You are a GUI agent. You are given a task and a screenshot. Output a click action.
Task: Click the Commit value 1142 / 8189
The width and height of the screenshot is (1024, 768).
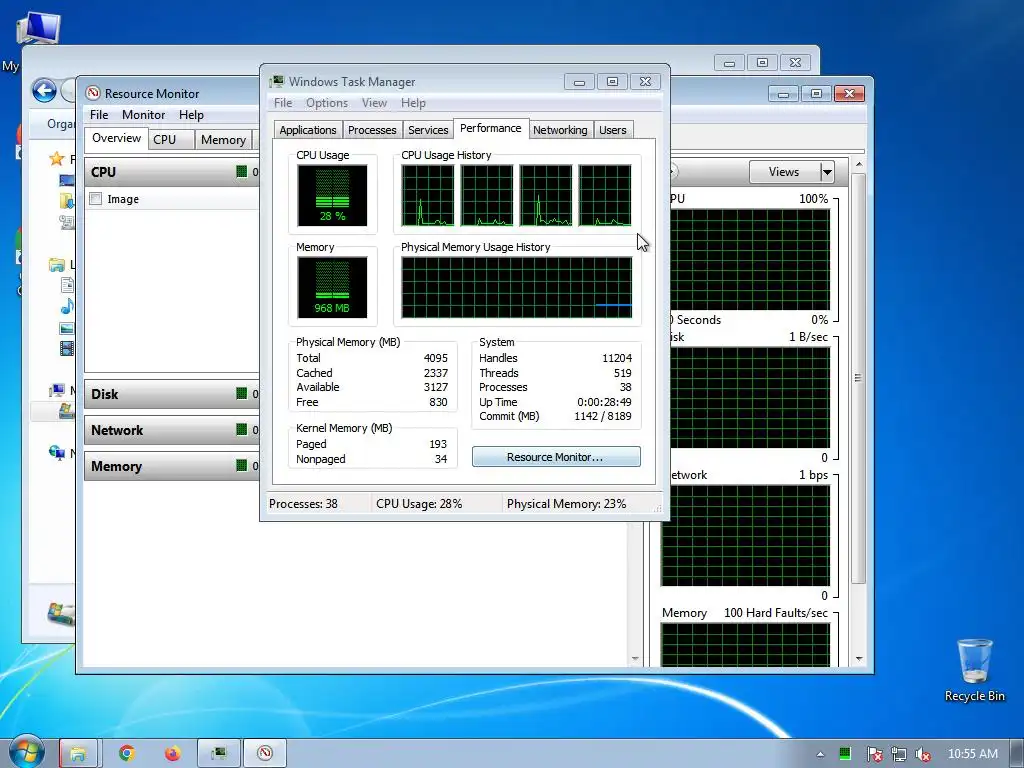coord(603,416)
